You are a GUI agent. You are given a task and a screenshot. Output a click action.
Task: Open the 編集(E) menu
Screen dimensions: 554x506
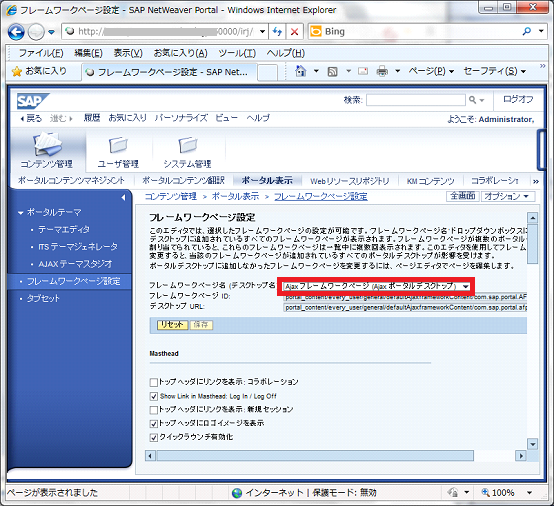coord(88,53)
